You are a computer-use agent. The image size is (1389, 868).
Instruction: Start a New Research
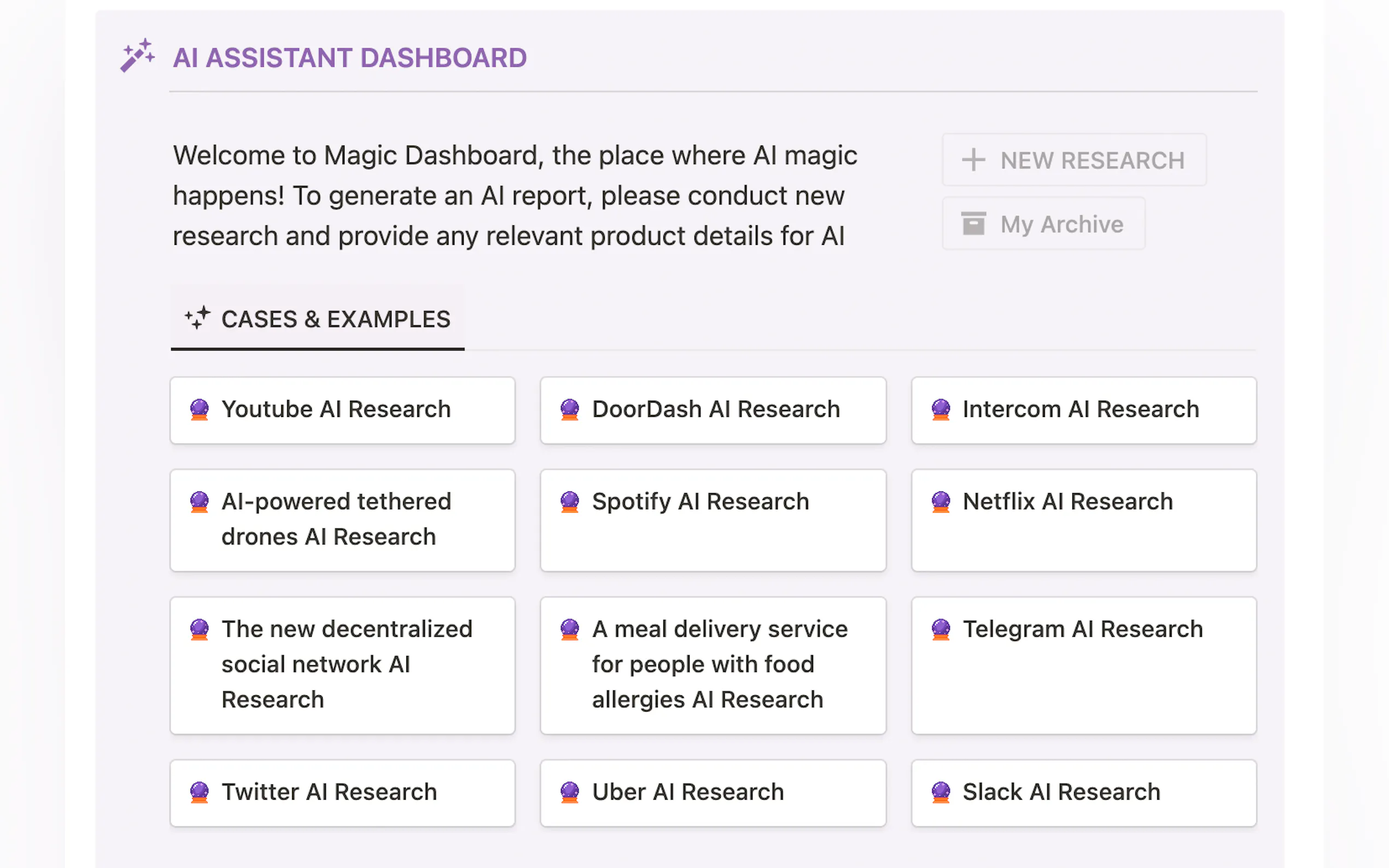point(1074,160)
